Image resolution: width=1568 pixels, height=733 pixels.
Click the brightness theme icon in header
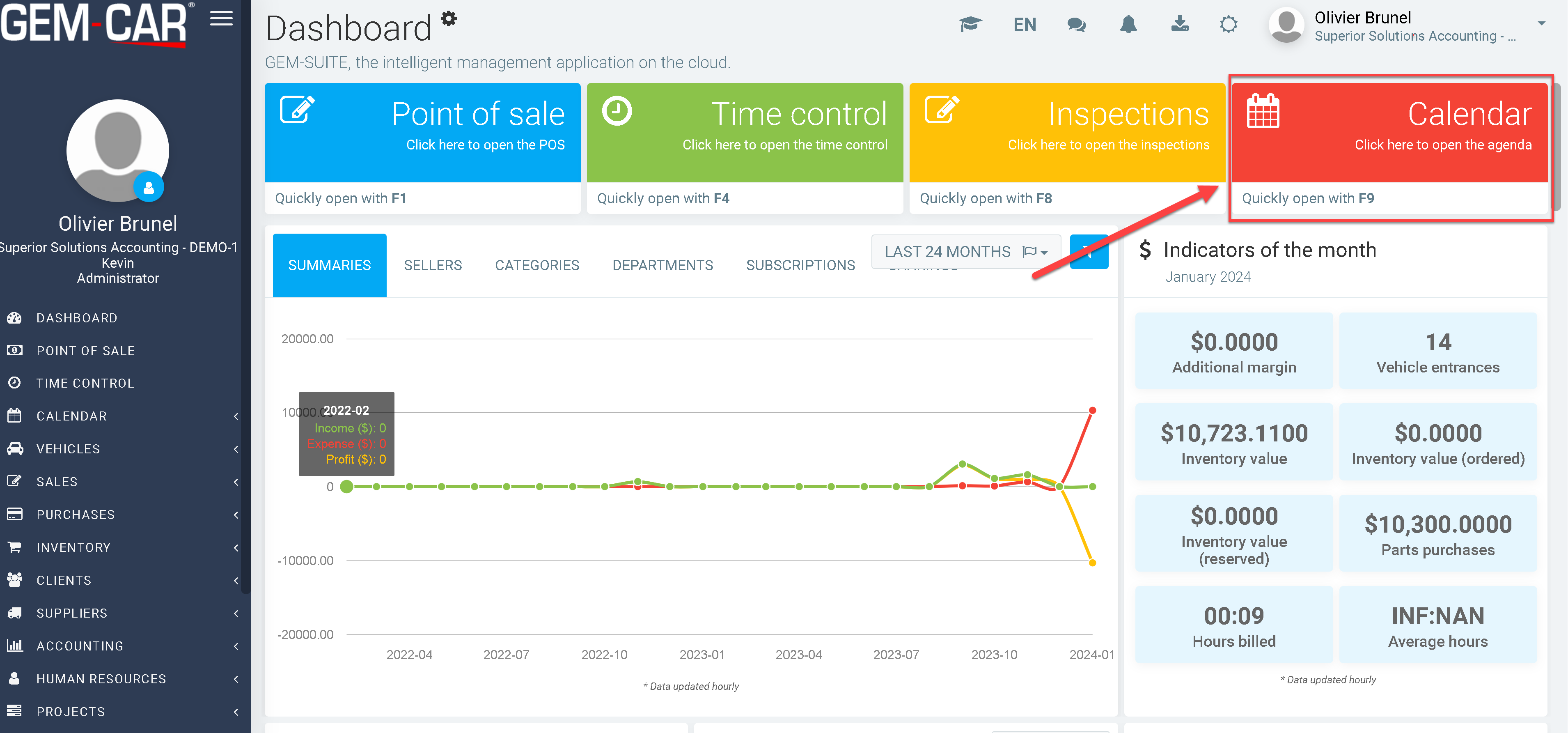pos(1229,24)
